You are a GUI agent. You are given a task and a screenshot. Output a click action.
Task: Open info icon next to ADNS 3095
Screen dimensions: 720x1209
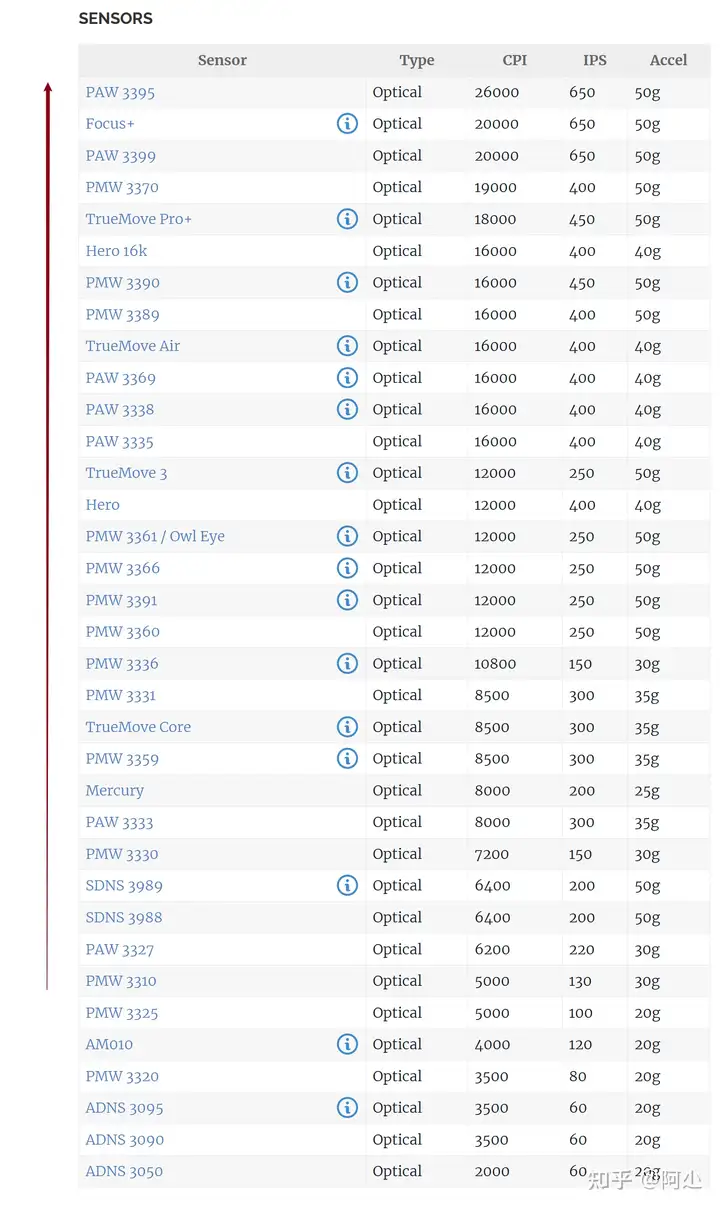tap(347, 1107)
